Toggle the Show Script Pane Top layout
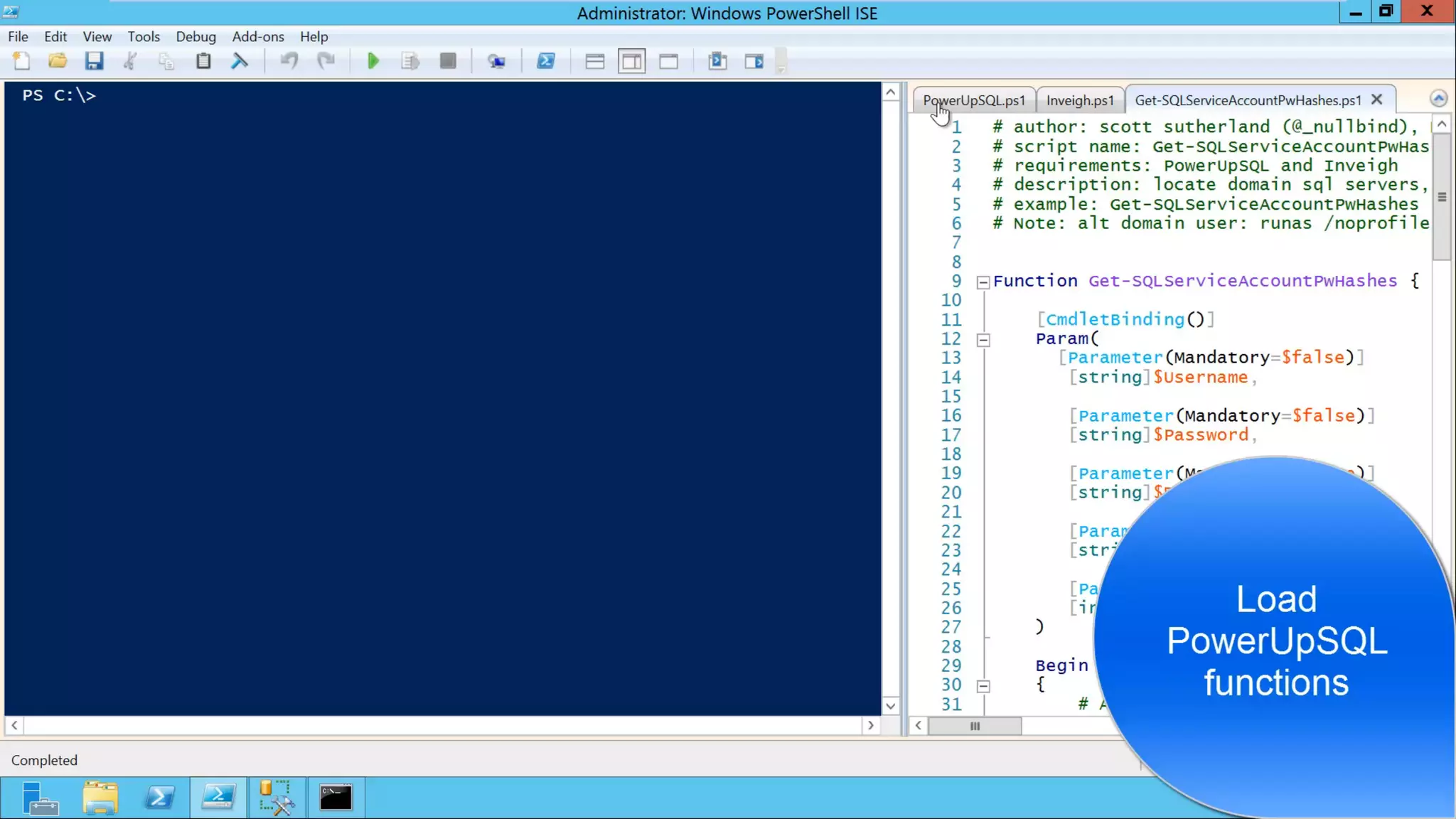Screen dimensions: 1456x819 (594, 61)
